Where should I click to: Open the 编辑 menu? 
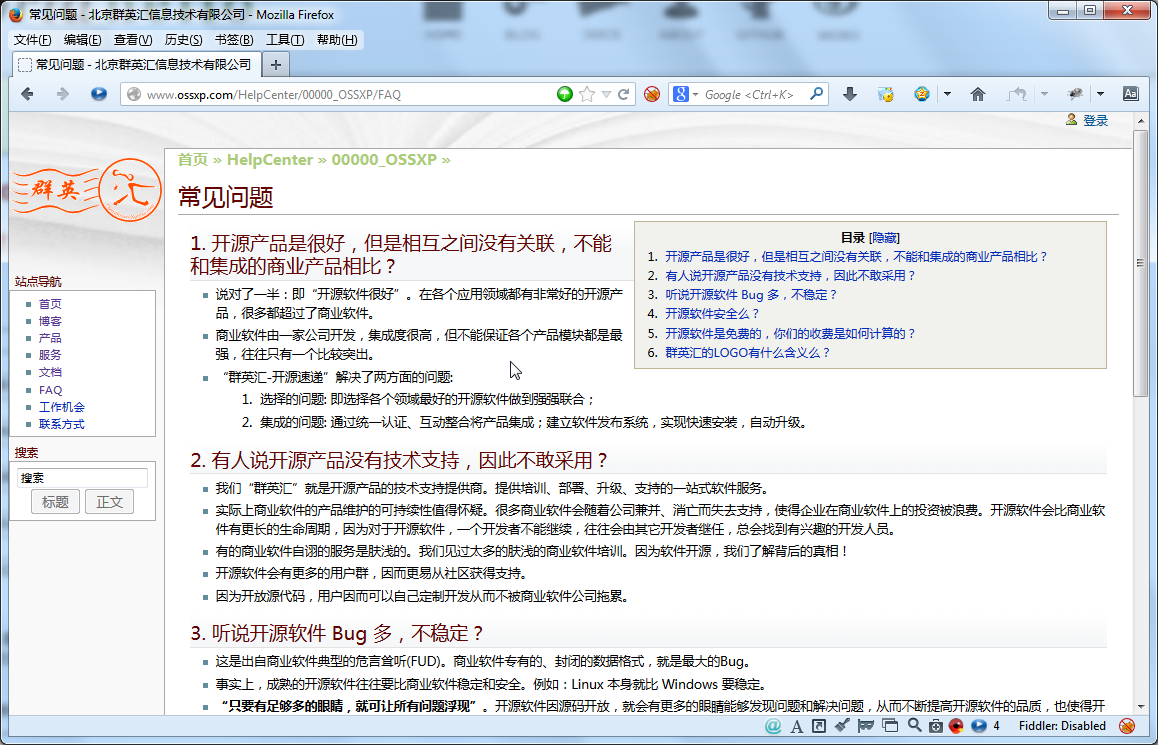(82, 40)
